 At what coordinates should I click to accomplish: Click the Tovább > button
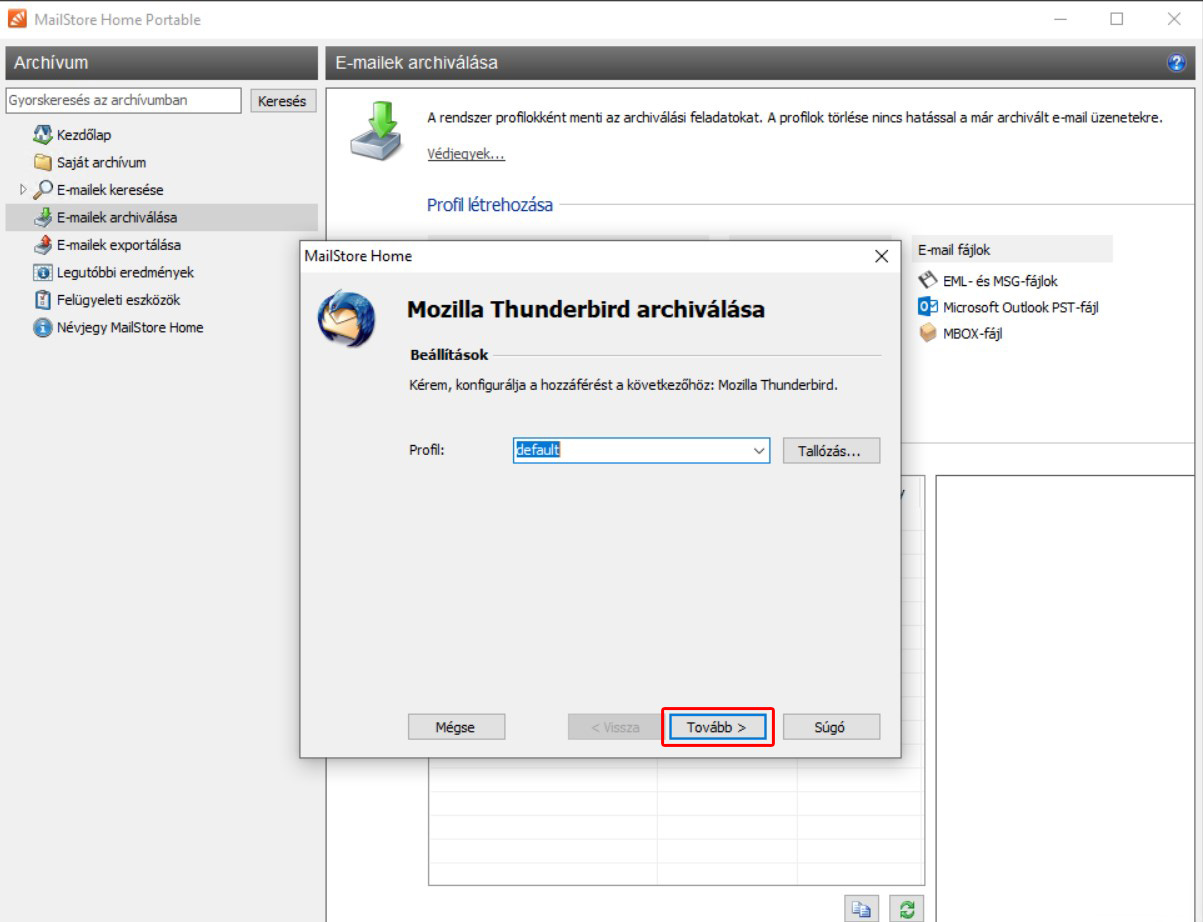717,727
